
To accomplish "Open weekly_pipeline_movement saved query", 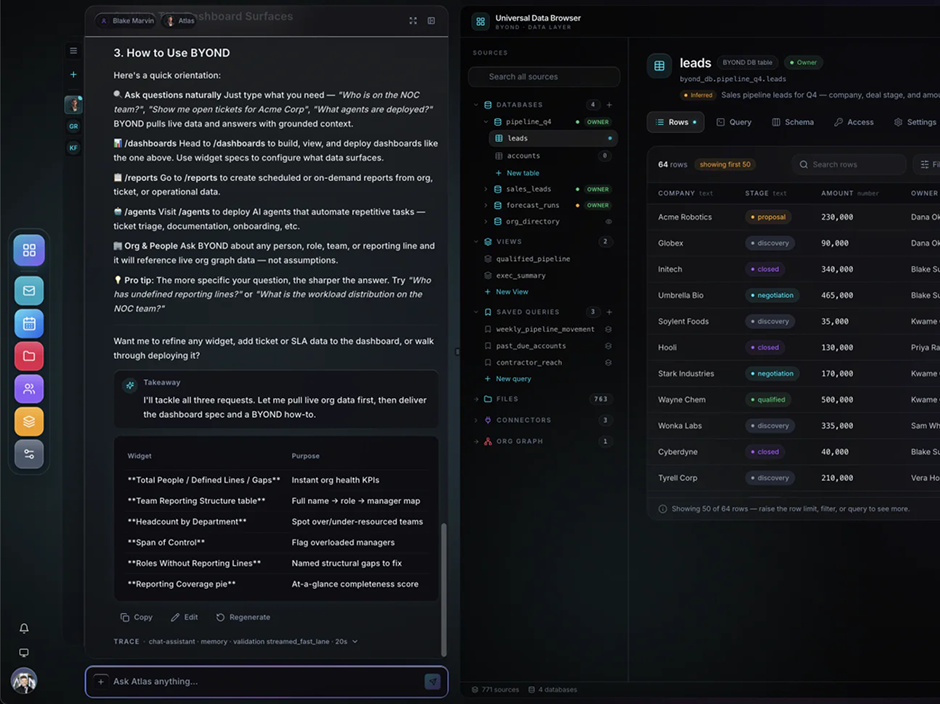I will click(544, 329).
